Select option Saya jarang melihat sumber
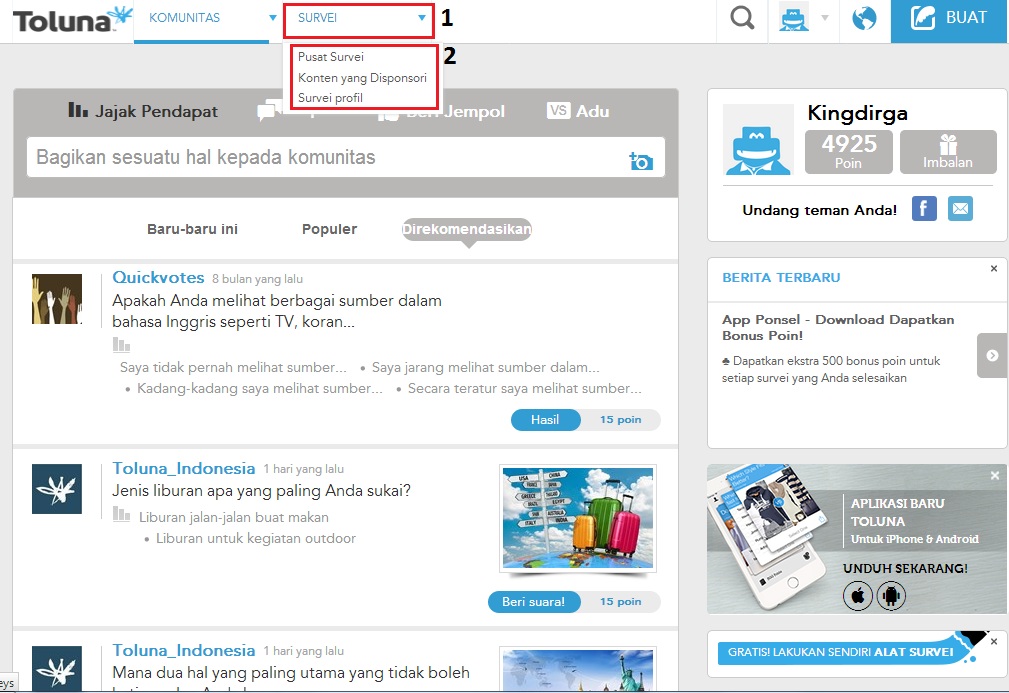Image resolution: width=1009 pixels, height=693 pixels. coord(485,367)
